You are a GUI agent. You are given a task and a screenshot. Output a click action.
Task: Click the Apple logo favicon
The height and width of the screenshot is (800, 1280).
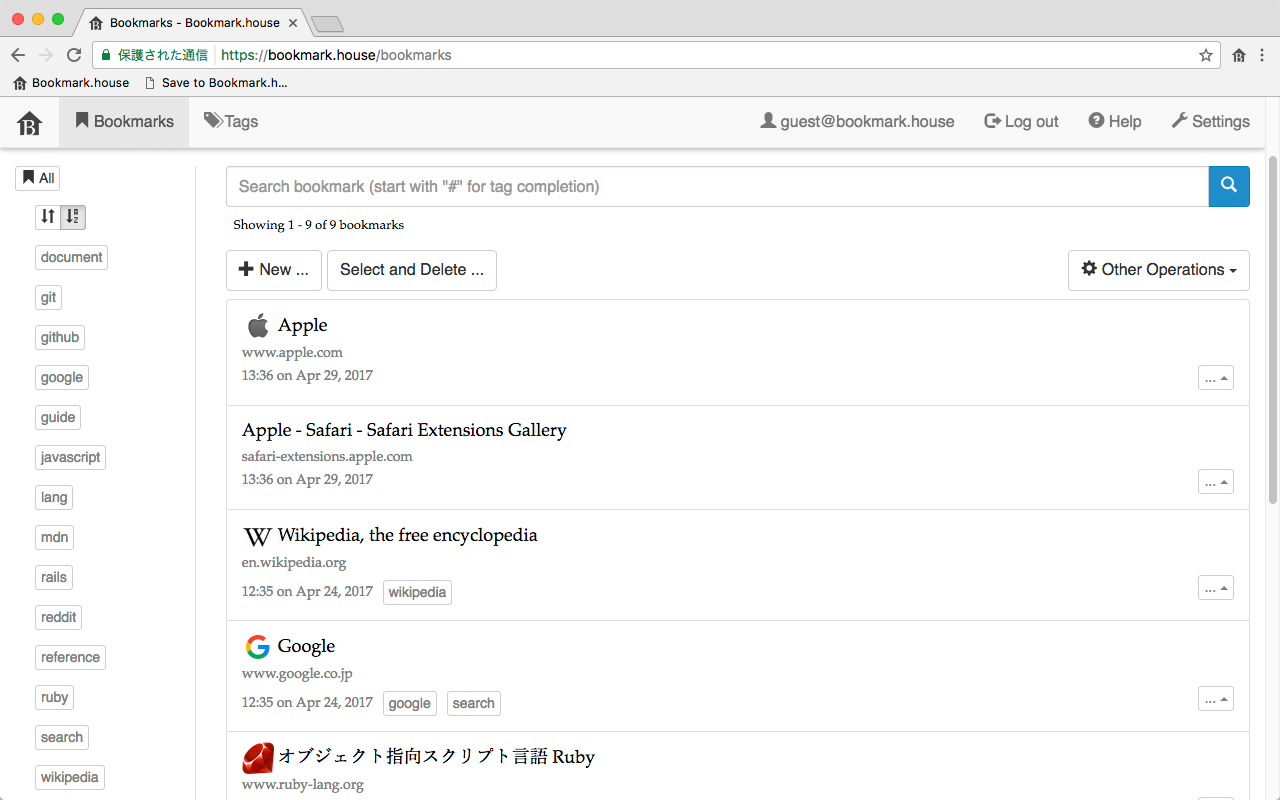258,325
